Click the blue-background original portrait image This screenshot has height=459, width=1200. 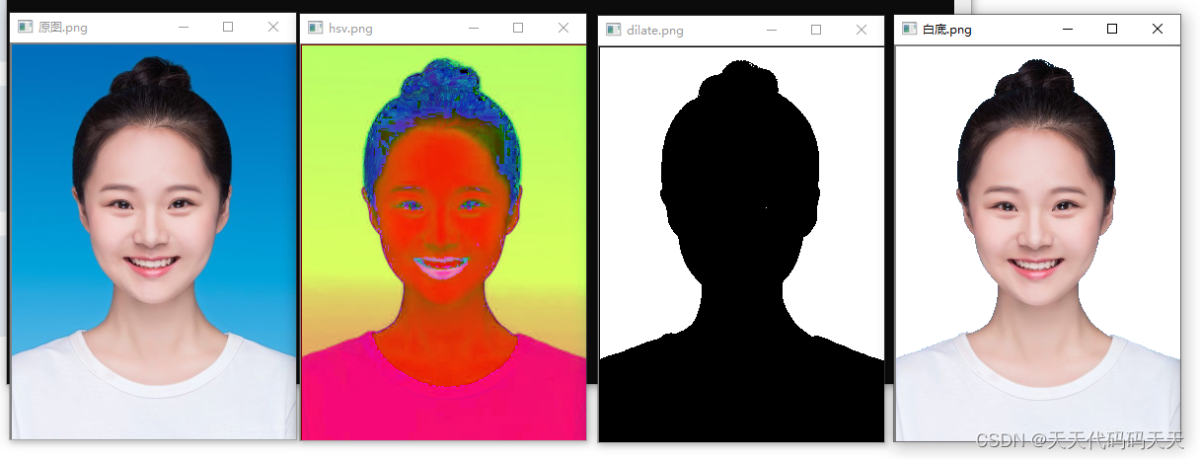coord(153,240)
